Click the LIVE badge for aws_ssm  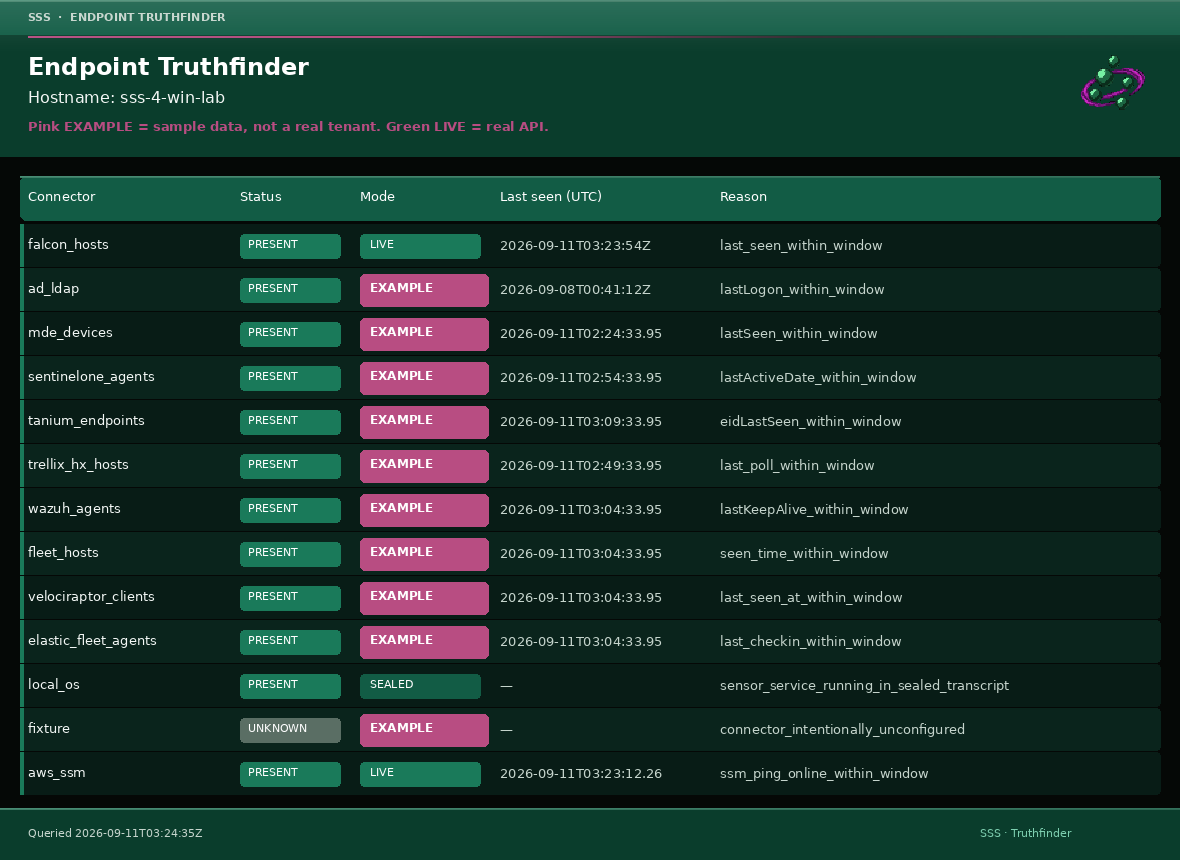420,774
